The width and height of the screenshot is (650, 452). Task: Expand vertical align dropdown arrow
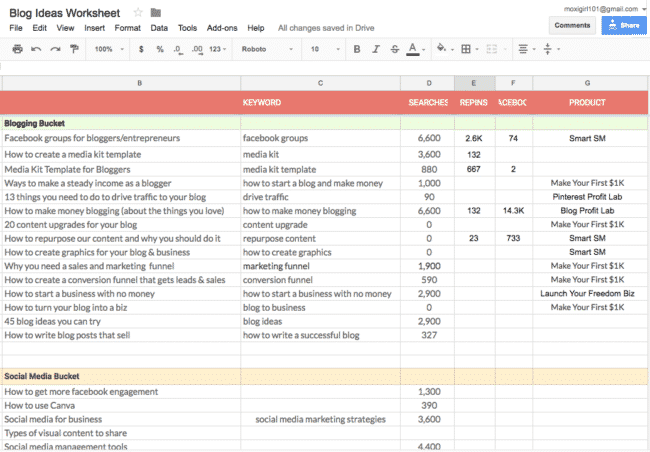(x=558, y=49)
